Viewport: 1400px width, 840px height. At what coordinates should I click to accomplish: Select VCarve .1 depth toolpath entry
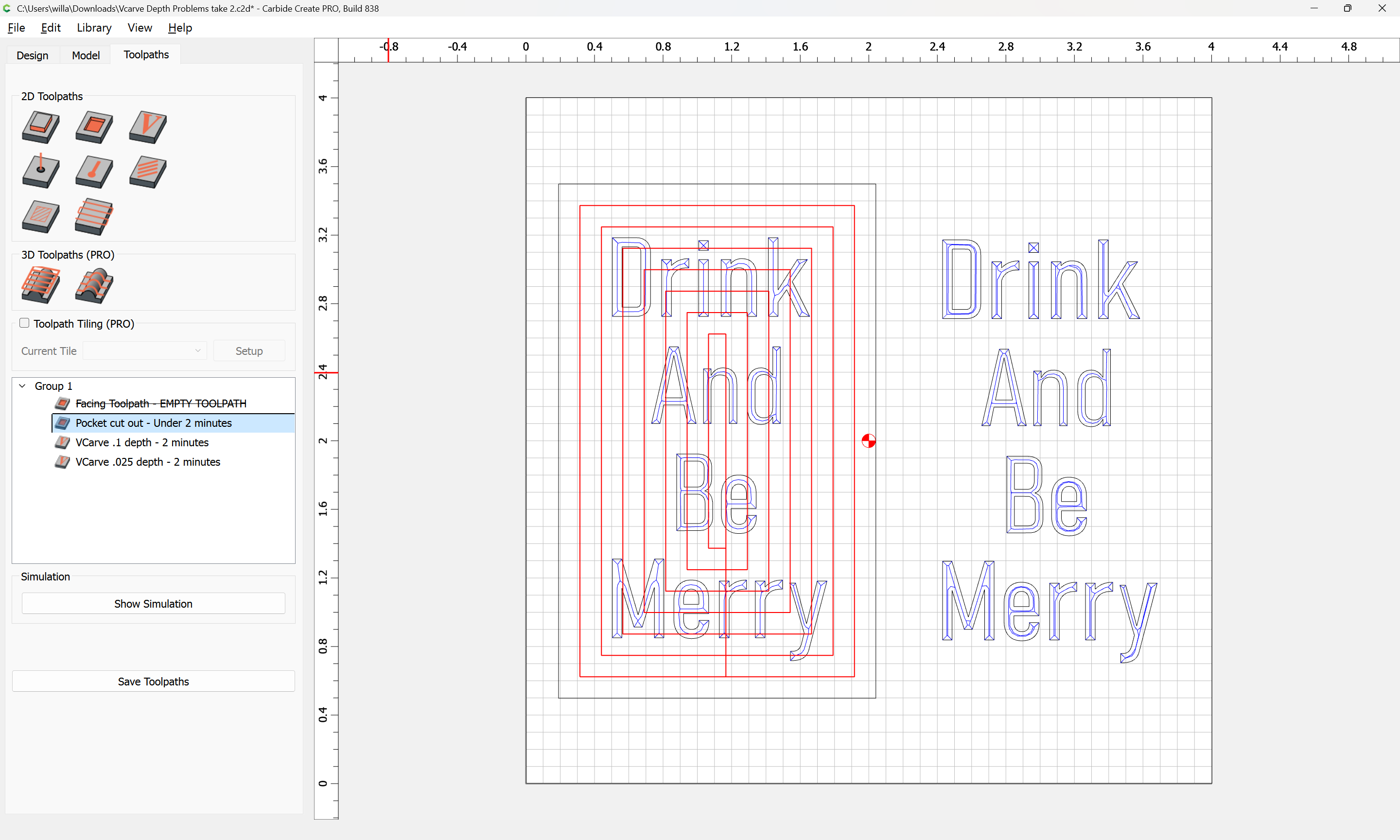point(141,443)
